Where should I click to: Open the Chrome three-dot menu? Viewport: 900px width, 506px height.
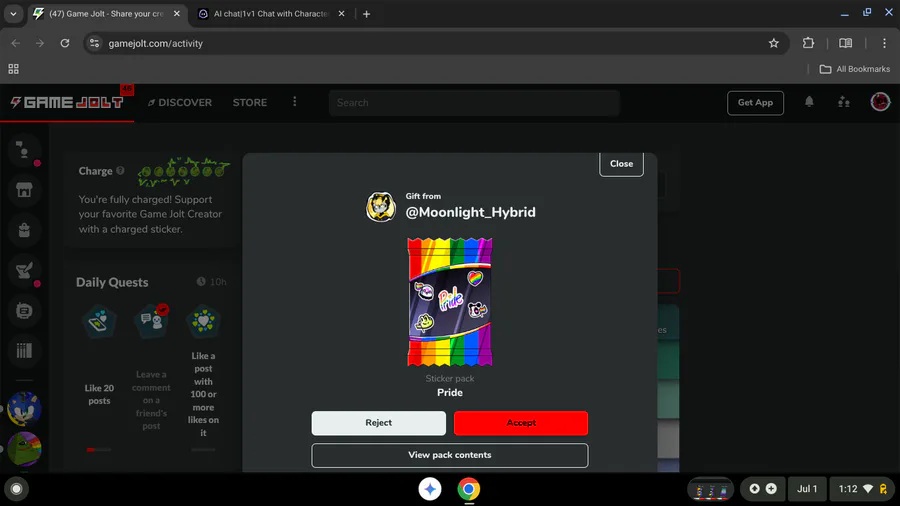coord(884,44)
